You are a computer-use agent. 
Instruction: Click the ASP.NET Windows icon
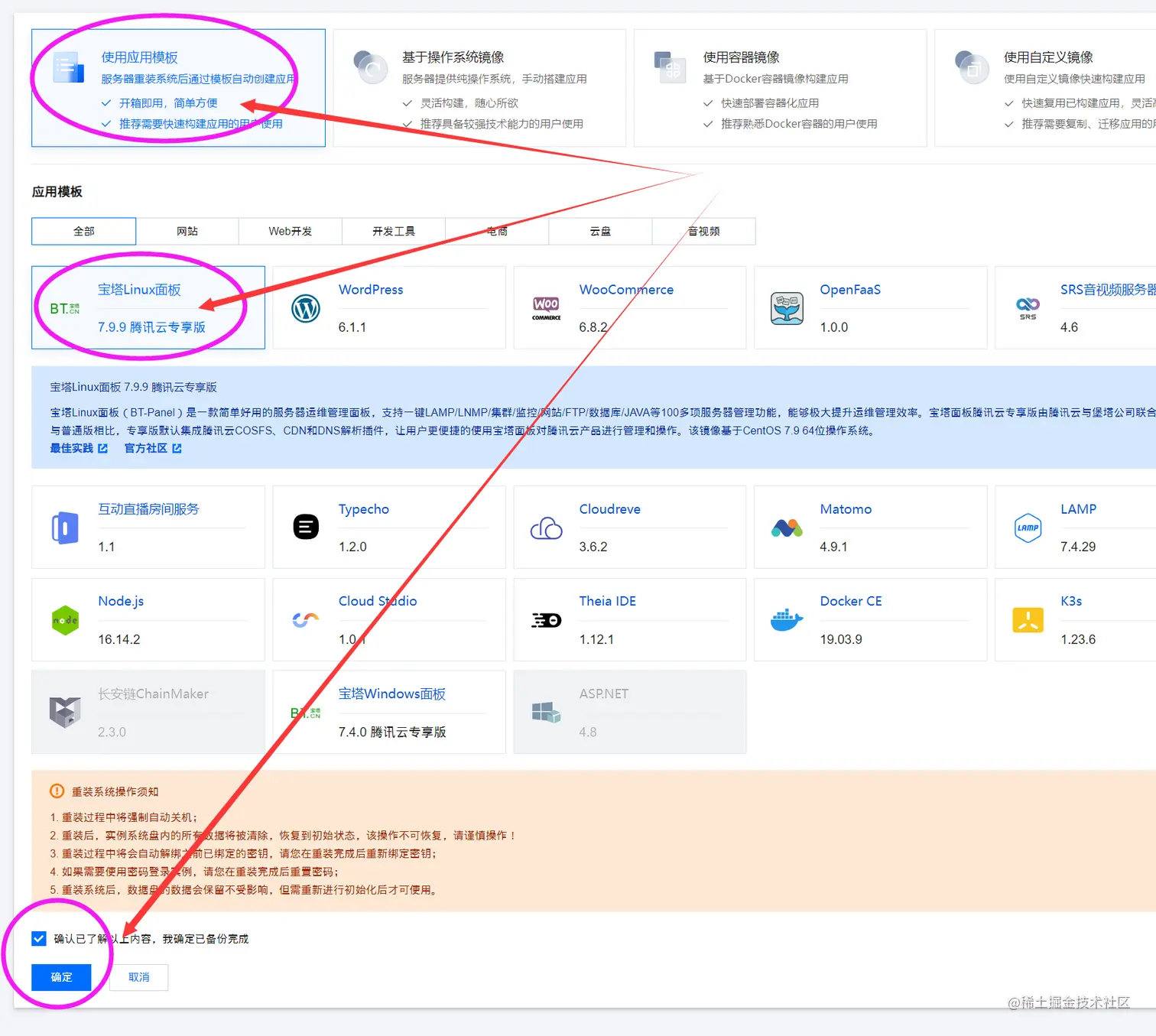coord(547,713)
